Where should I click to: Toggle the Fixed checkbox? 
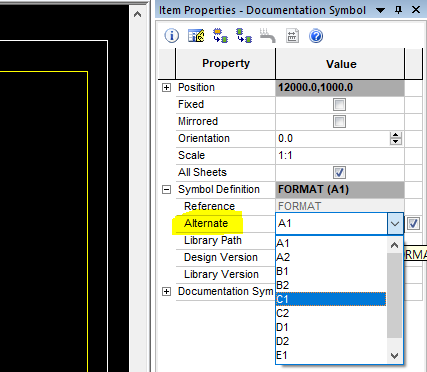339,105
